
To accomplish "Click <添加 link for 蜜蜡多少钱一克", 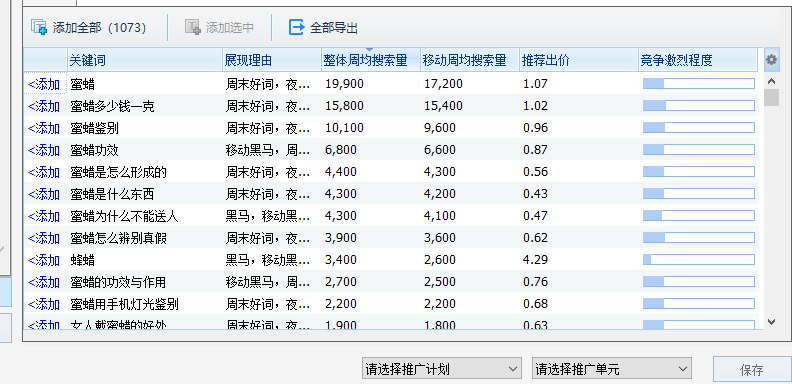I will pyautogui.click(x=44, y=106).
